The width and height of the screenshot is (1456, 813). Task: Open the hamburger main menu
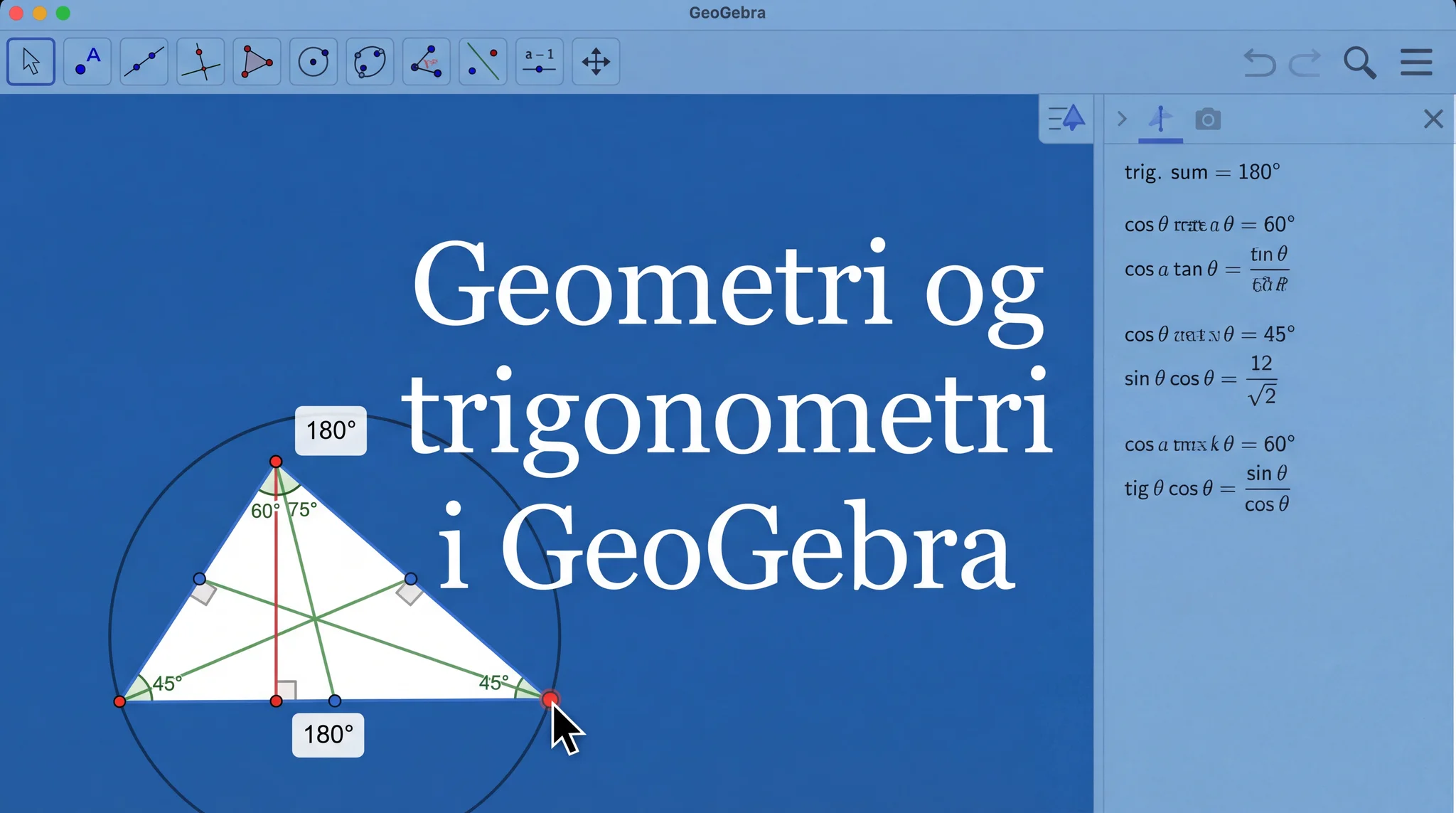(1416, 63)
